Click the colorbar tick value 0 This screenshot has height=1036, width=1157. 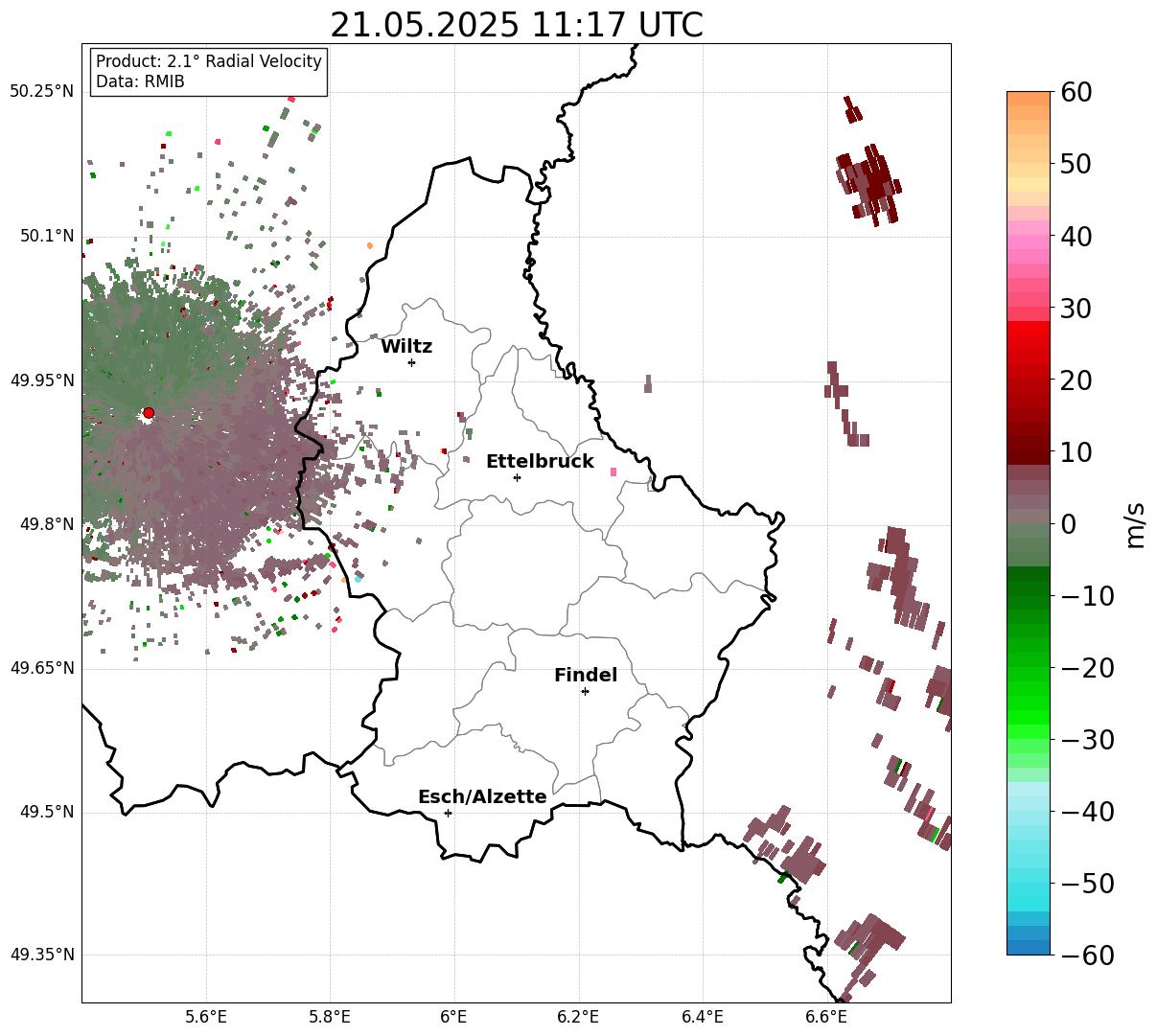pos(1070,524)
